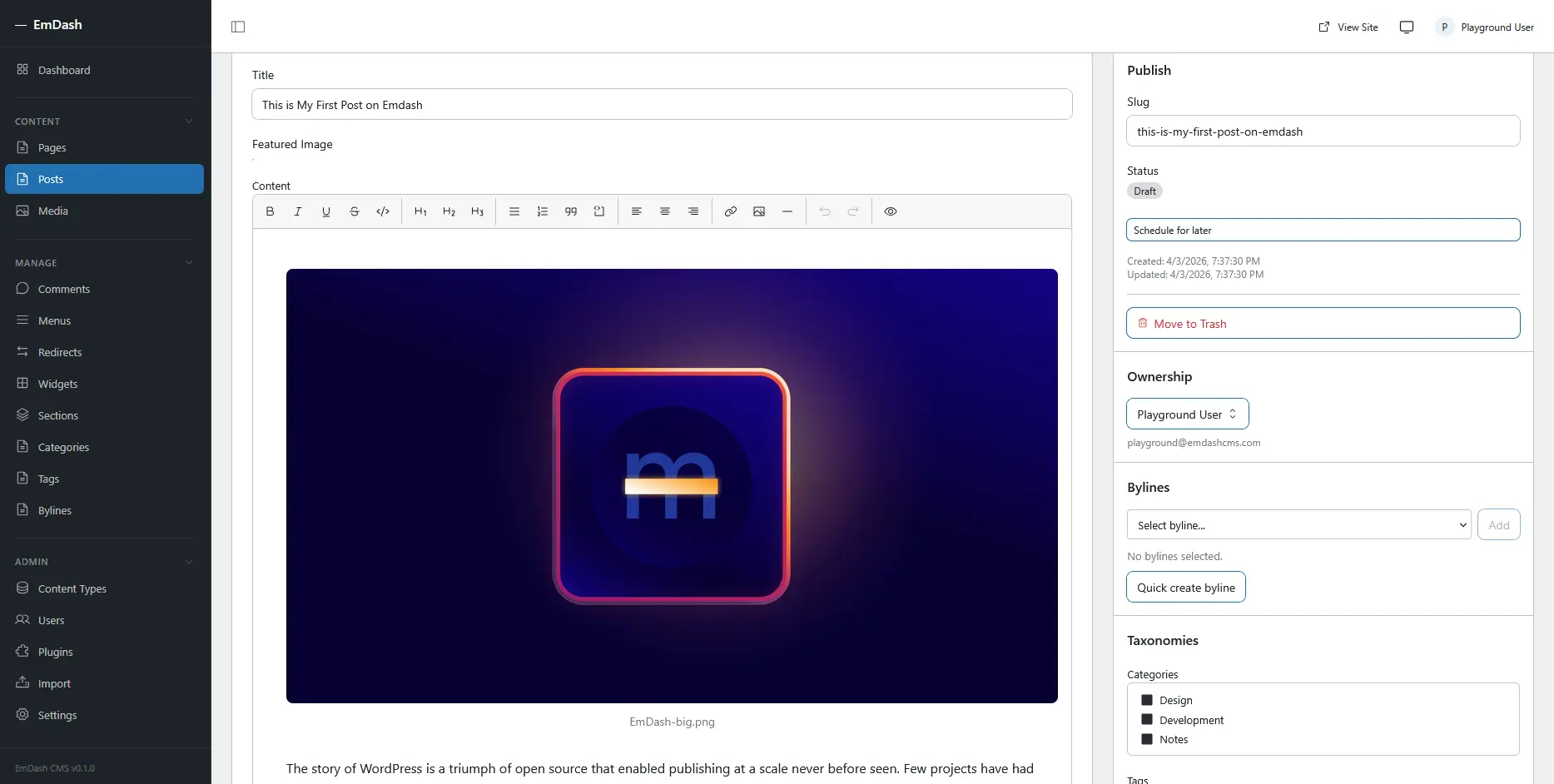Viewport: 1554px width, 784px height.
Task: Collapse the CONTENT section in the sidebar
Action: (x=189, y=122)
